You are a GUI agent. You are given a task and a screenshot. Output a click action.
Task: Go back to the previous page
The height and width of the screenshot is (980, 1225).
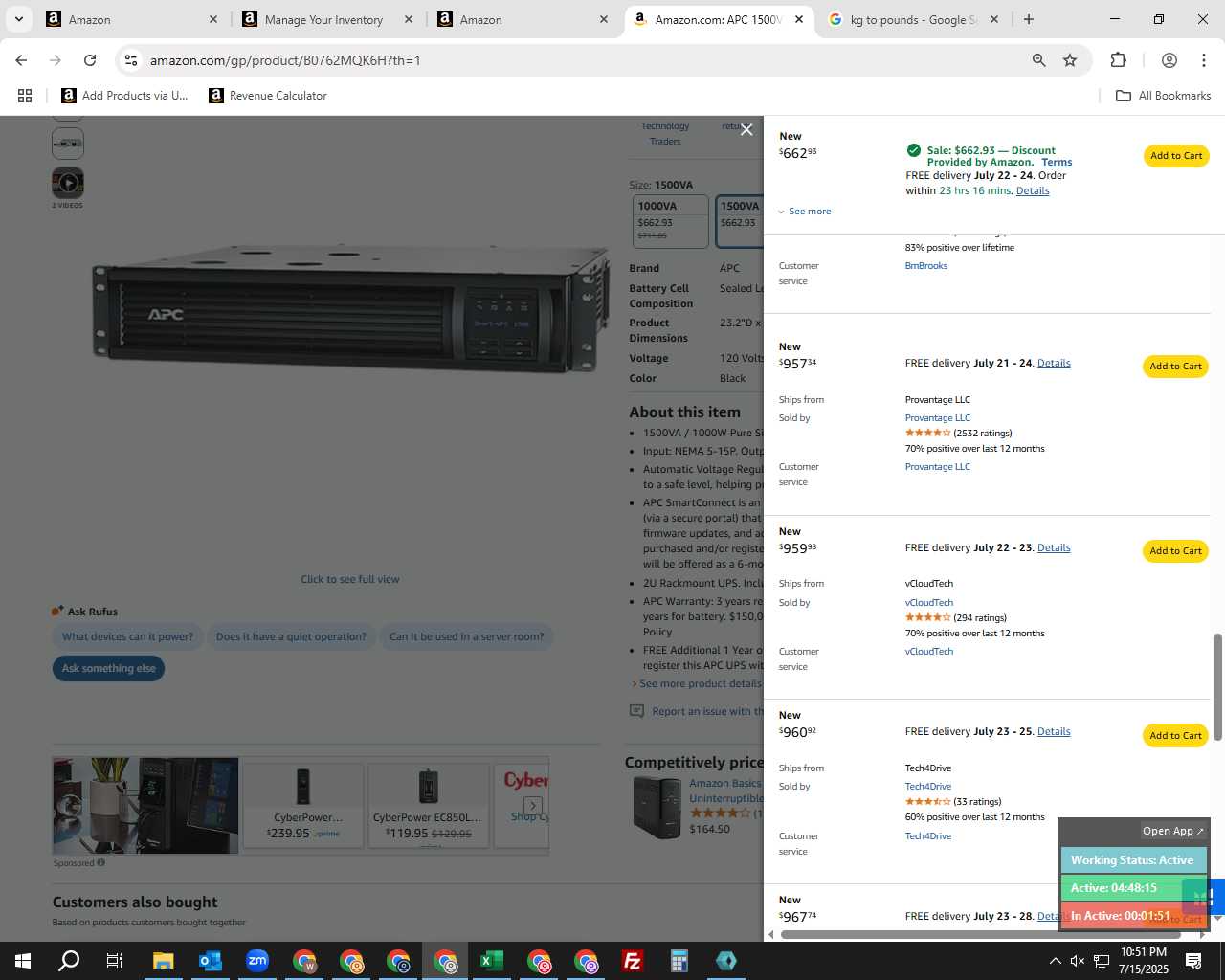[x=21, y=60]
